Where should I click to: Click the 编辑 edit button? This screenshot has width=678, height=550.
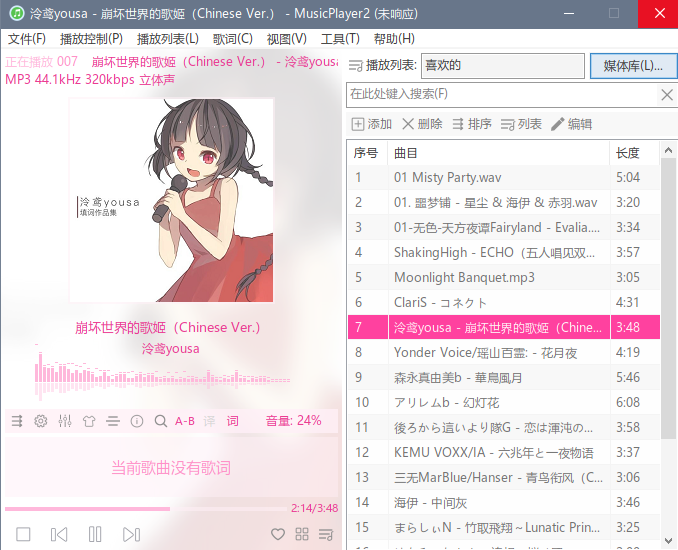click(x=572, y=124)
